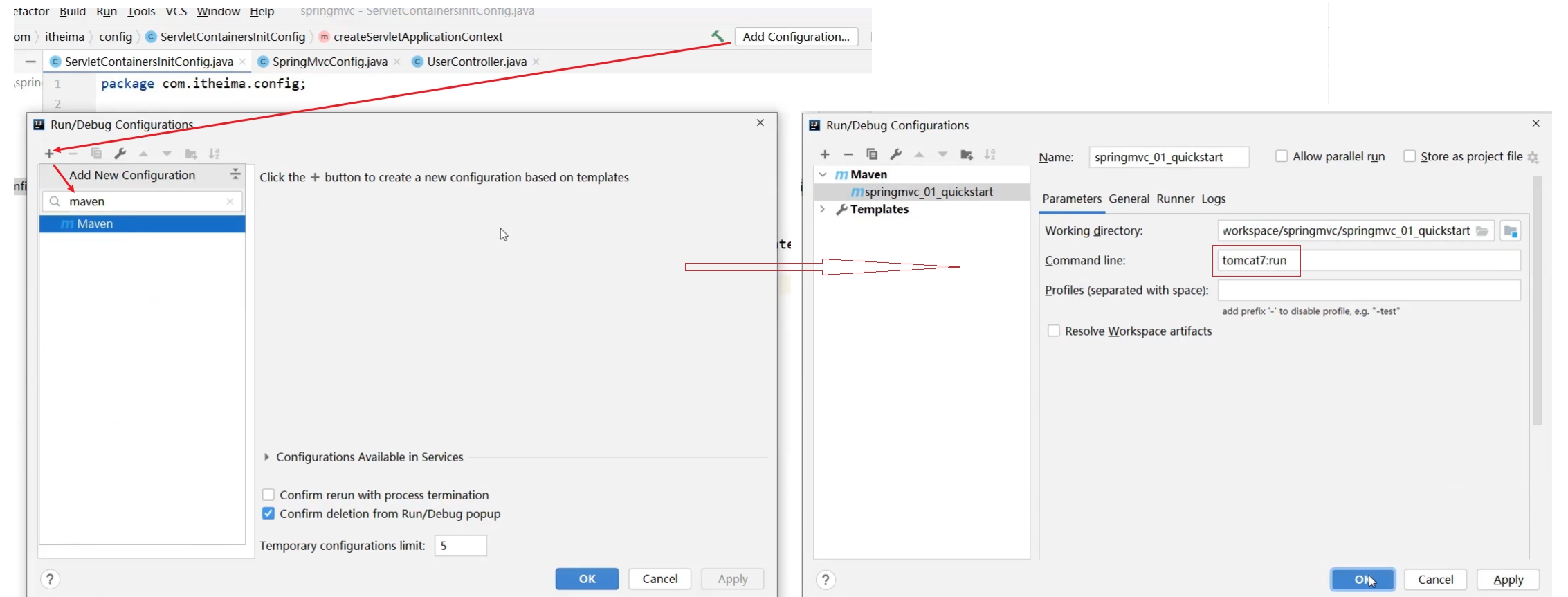Click the folder browse icon in Working directory
Viewport: 1568px width, 597px height.
click(x=1482, y=231)
